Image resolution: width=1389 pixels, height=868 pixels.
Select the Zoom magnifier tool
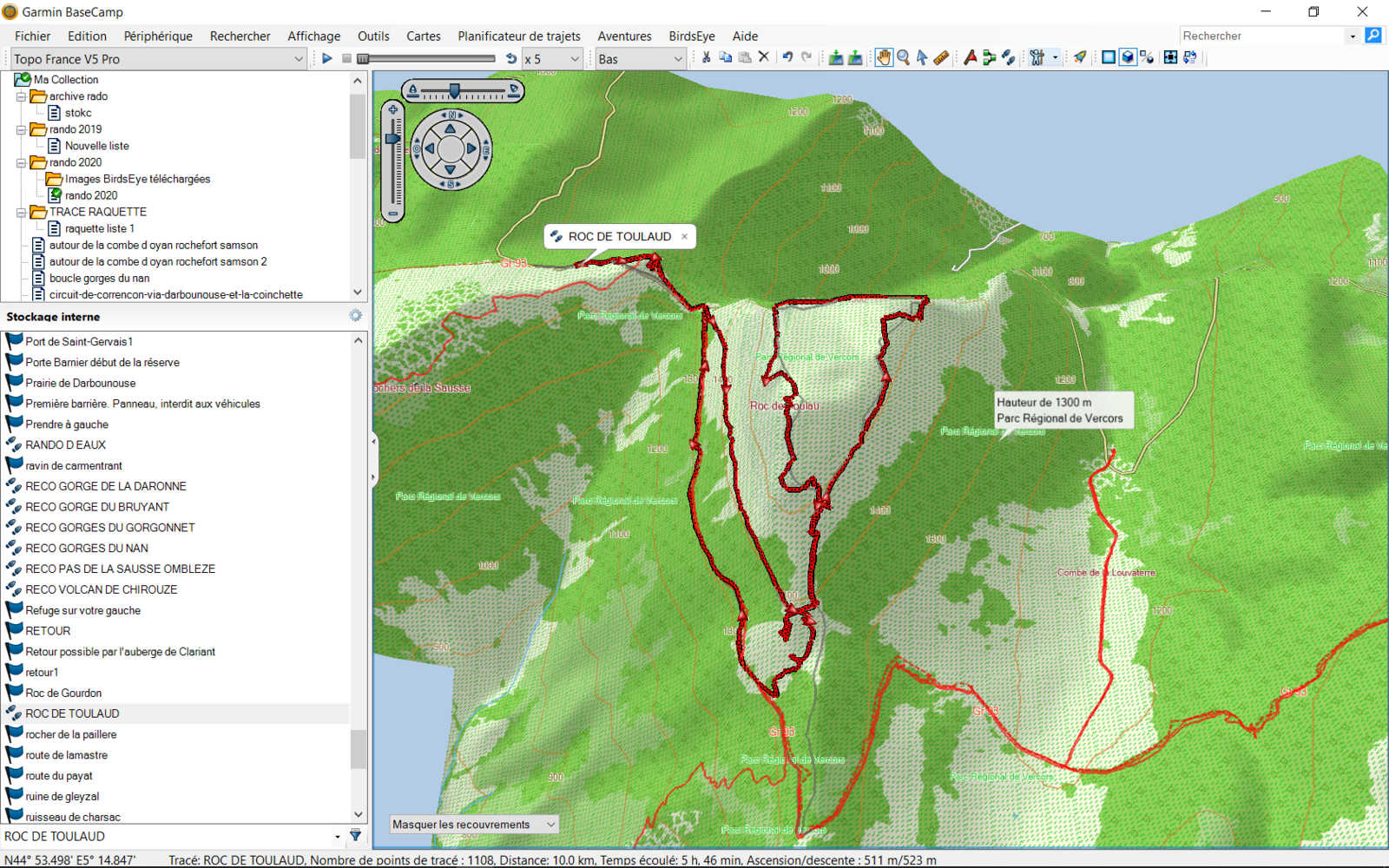(x=904, y=58)
